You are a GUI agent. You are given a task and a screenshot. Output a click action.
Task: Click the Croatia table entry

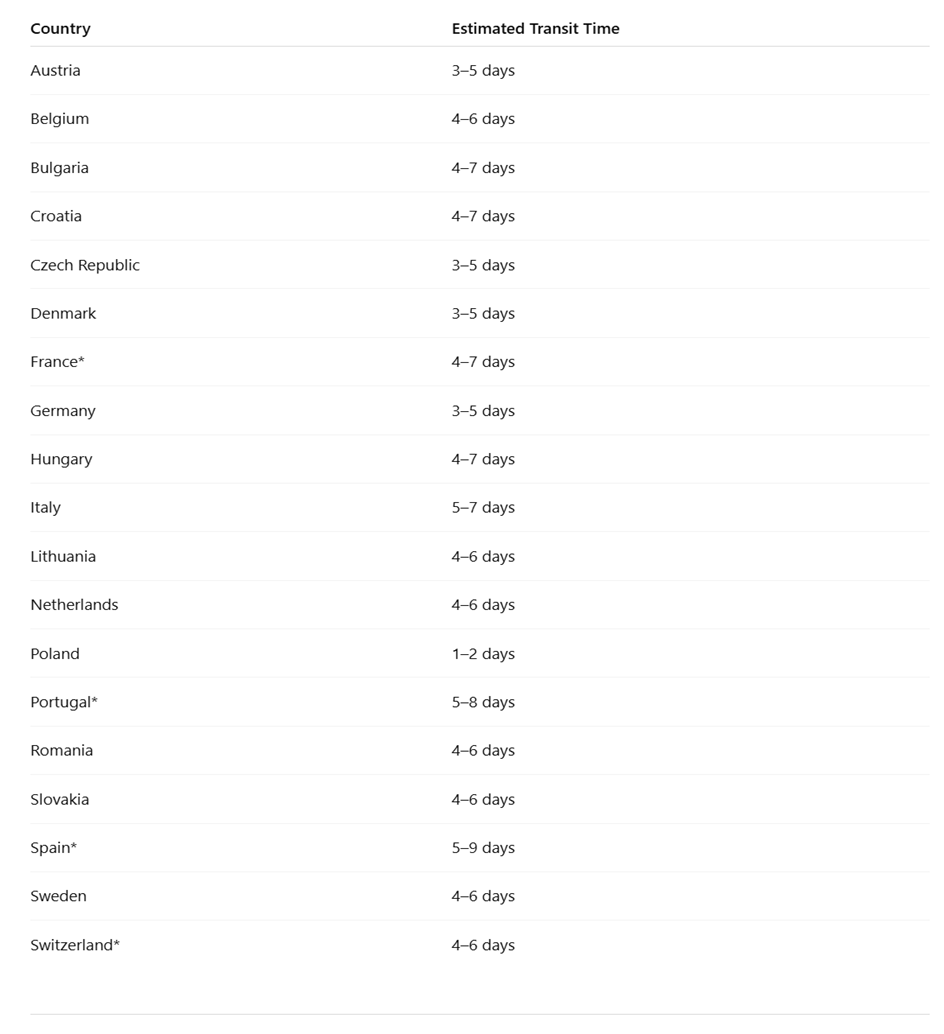tap(56, 216)
